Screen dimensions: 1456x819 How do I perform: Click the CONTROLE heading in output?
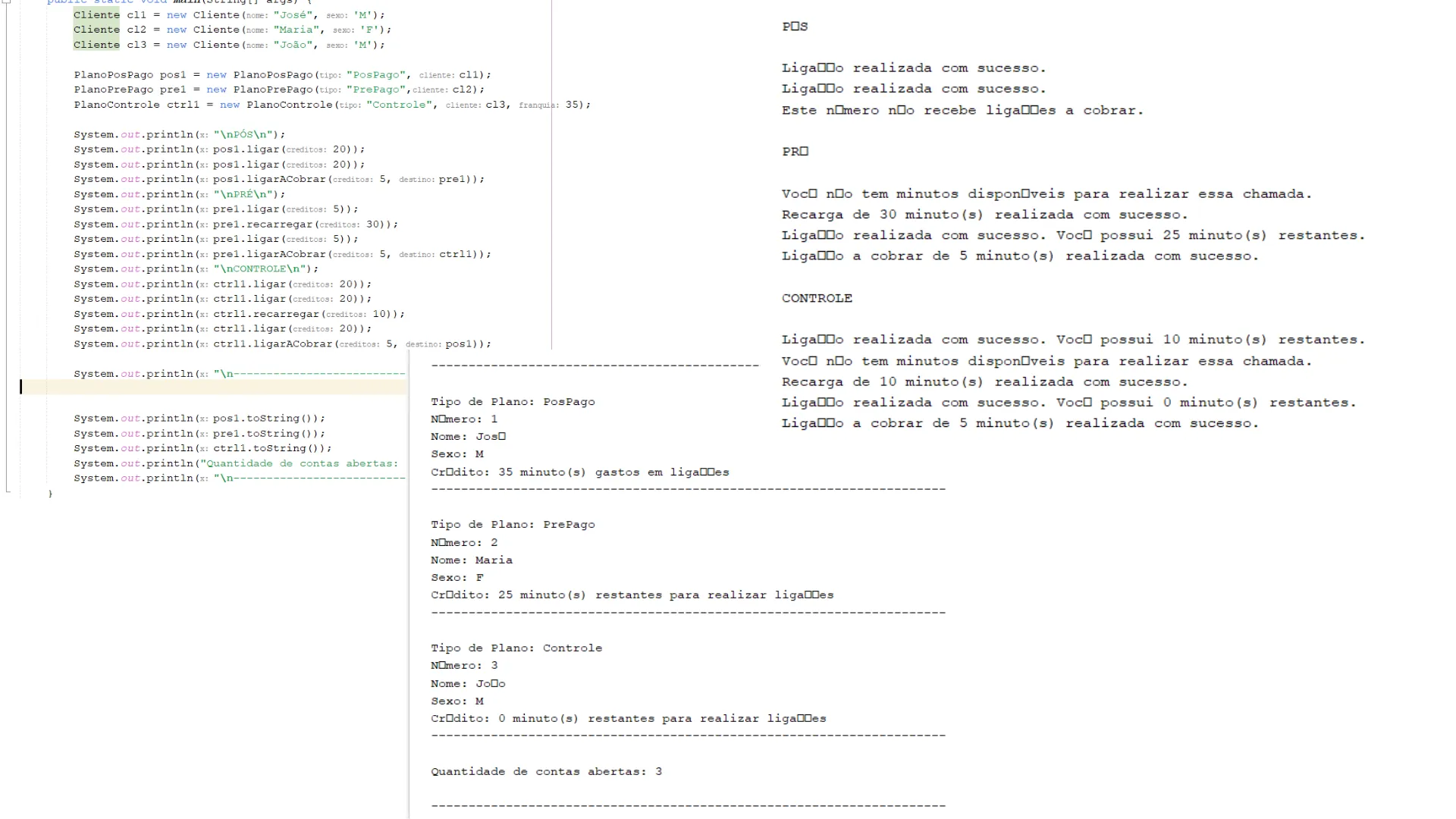[x=817, y=299]
